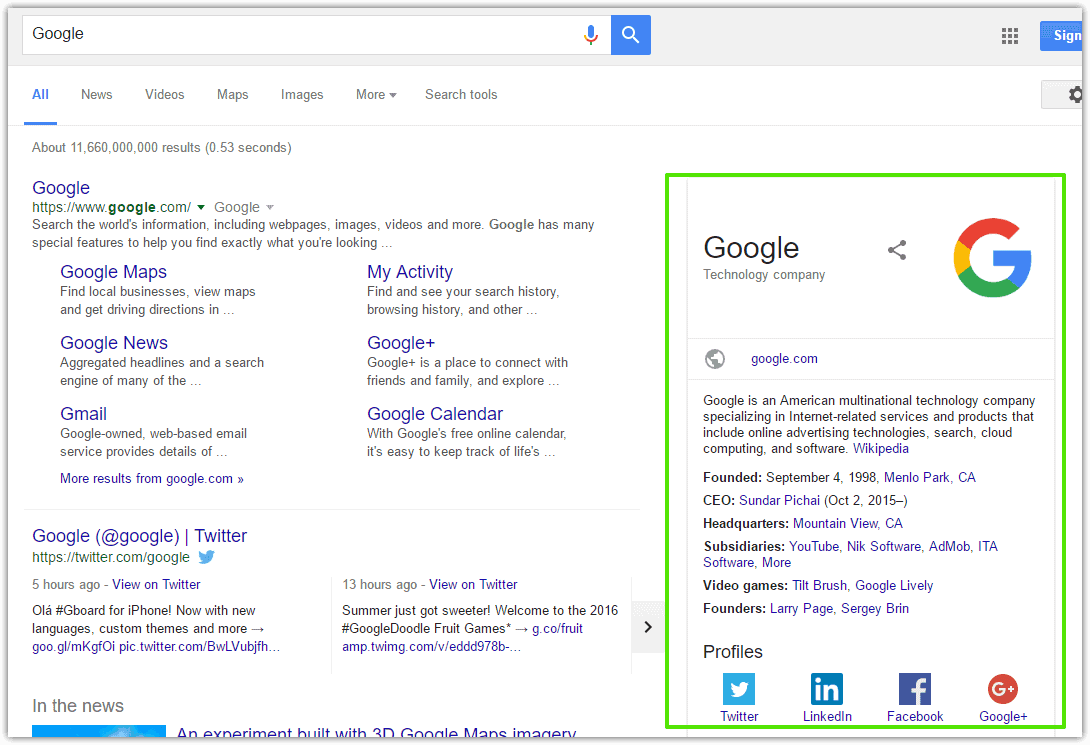Image resolution: width=1090 pixels, height=745 pixels.
Task: Click the share icon in knowledge panel
Action: [x=897, y=251]
